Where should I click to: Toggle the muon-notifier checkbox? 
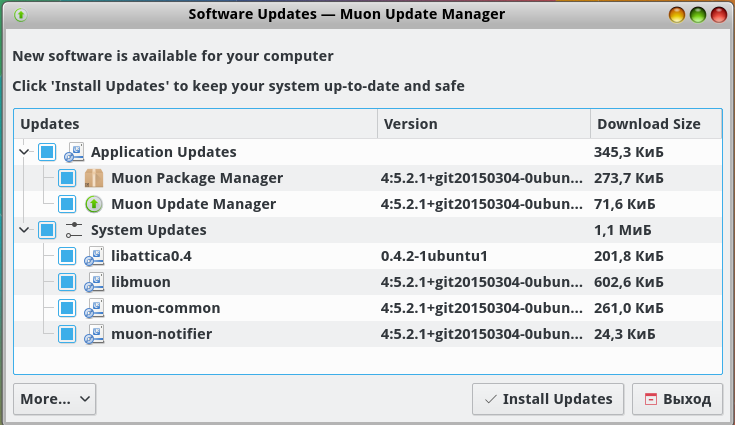[x=67, y=334]
